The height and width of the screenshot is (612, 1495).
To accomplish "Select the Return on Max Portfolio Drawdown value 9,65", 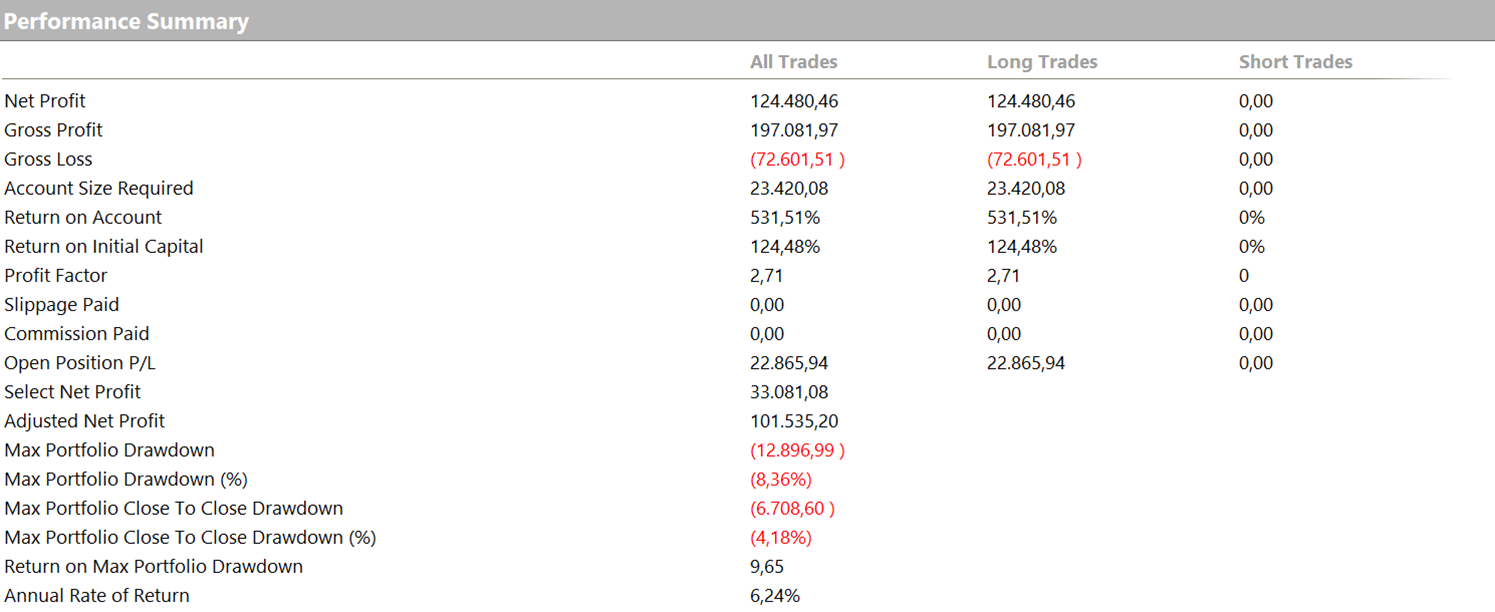I will [766, 566].
